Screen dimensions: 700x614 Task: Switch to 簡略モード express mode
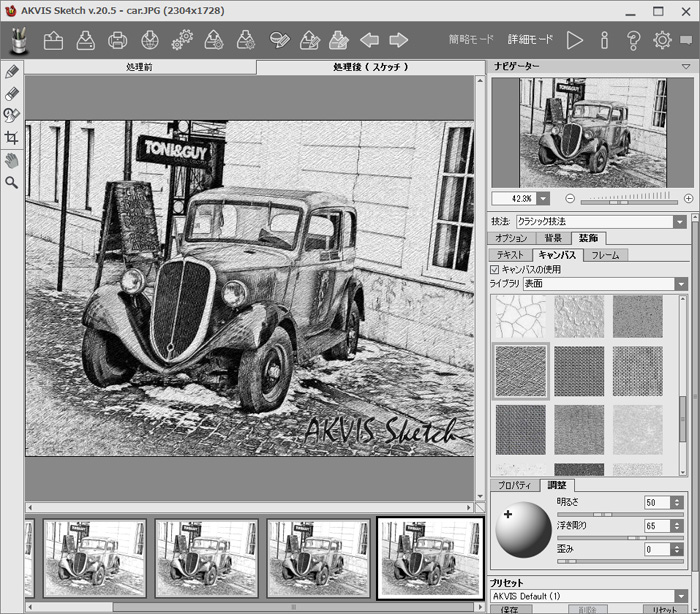coord(471,40)
